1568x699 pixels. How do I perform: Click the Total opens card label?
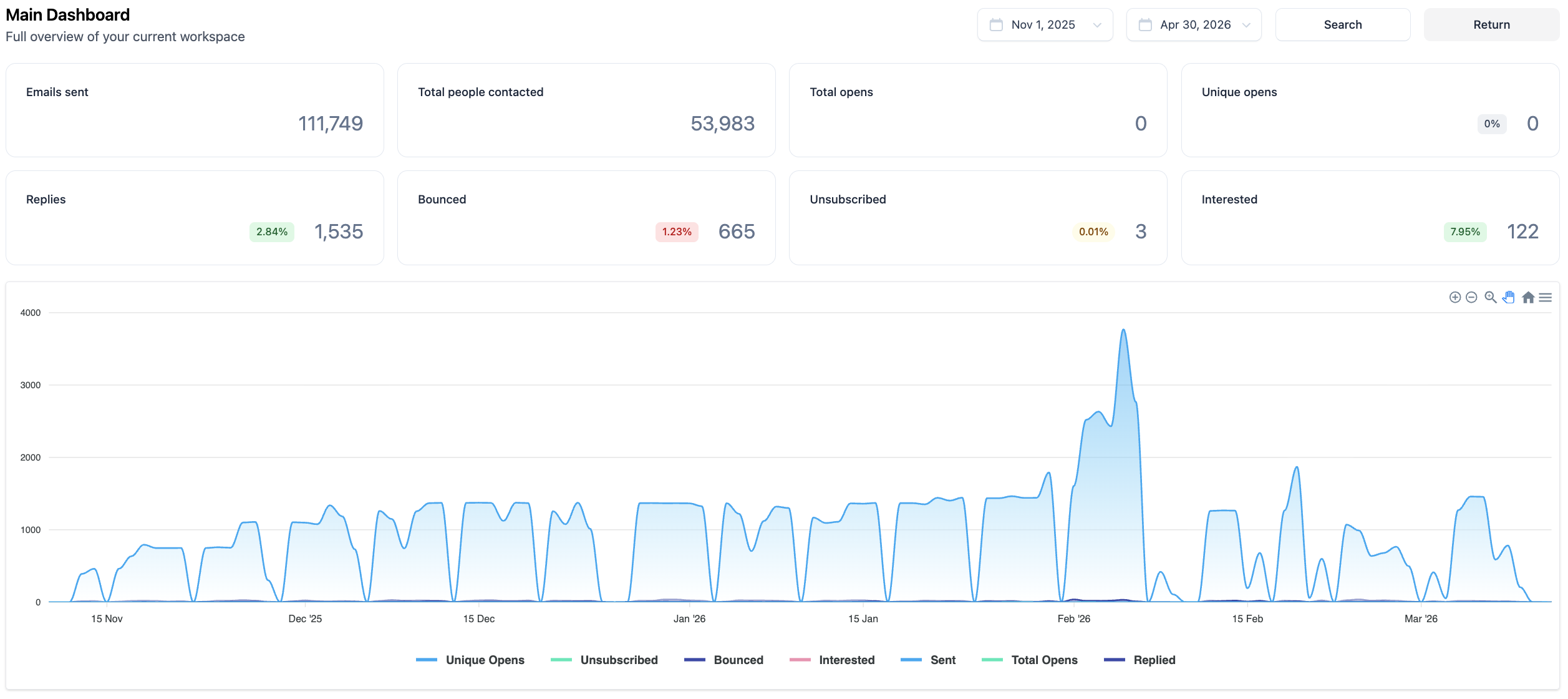click(841, 92)
